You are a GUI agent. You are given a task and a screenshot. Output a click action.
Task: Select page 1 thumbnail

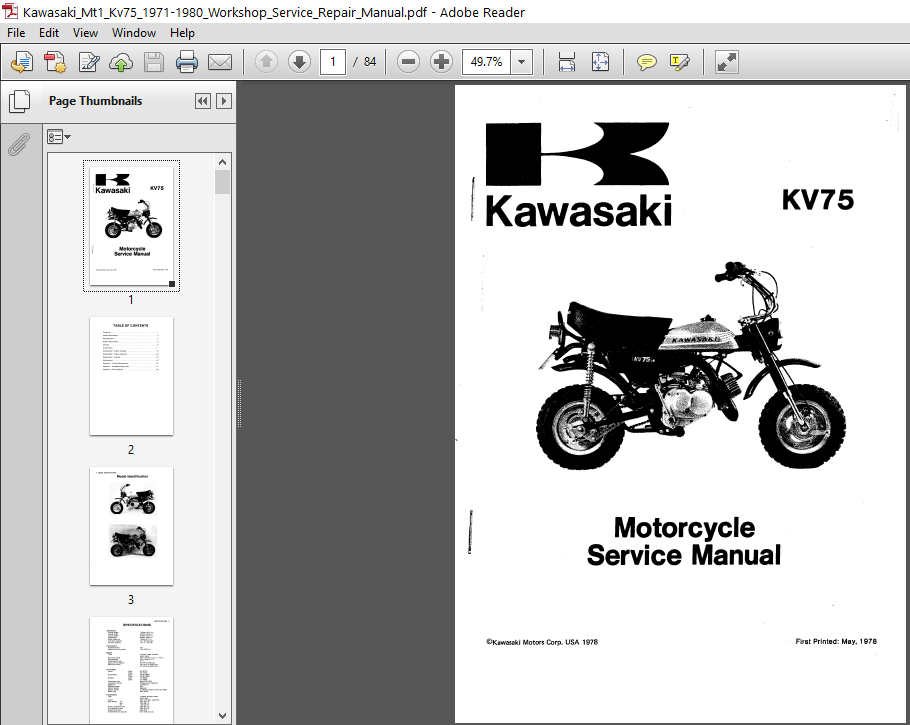tap(131, 226)
